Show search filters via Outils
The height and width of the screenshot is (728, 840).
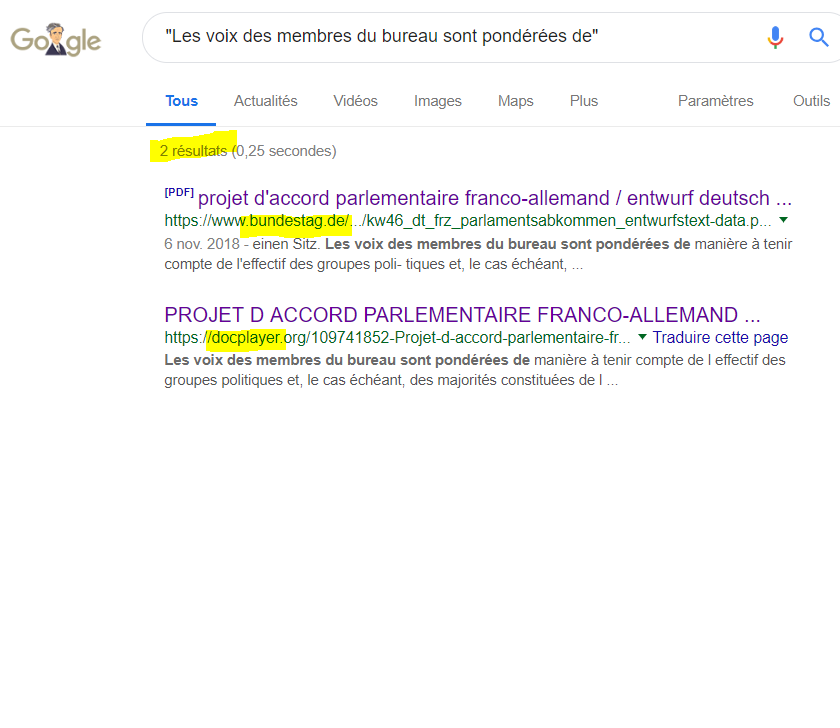[x=811, y=101]
